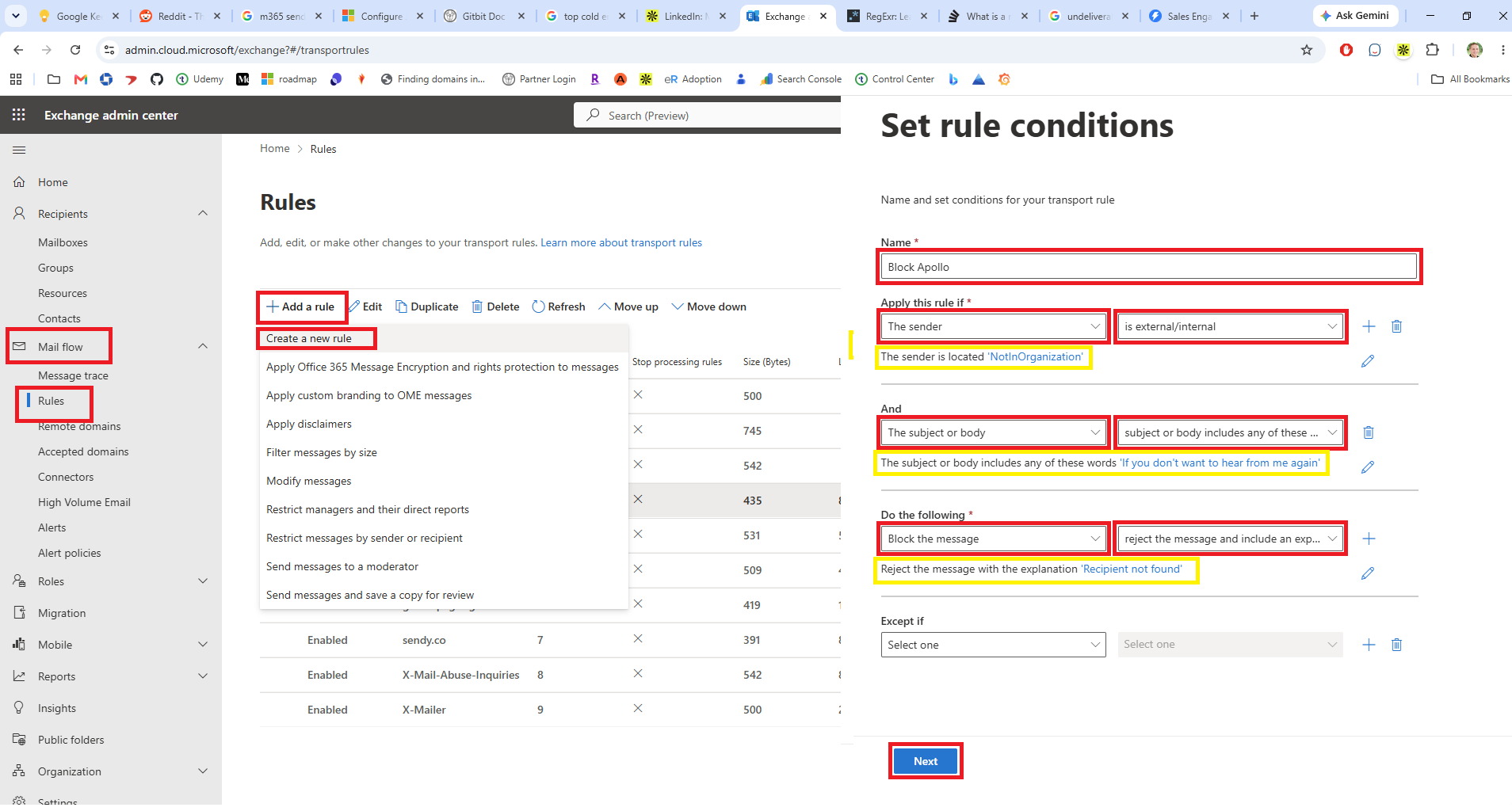Image resolution: width=1512 pixels, height=811 pixels.
Task: Edit the subject or body words pencil icon
Action: (x=1368, y=467)
